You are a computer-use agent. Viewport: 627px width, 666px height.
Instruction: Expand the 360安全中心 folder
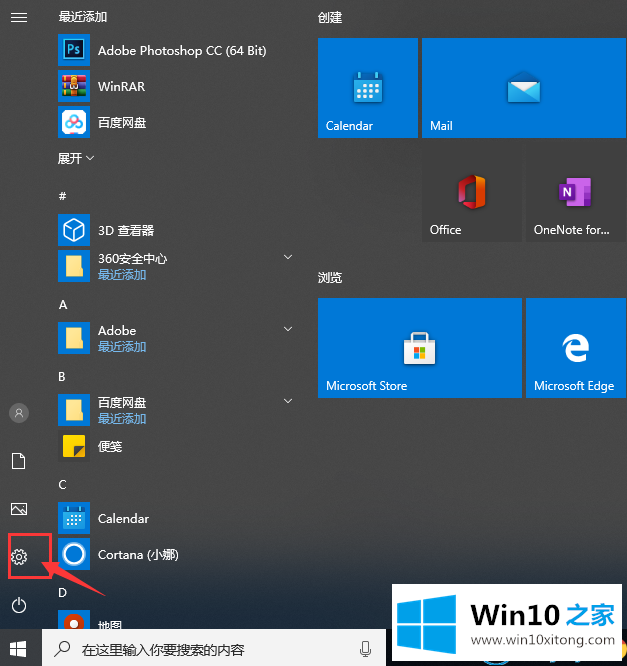pos(287,258)
